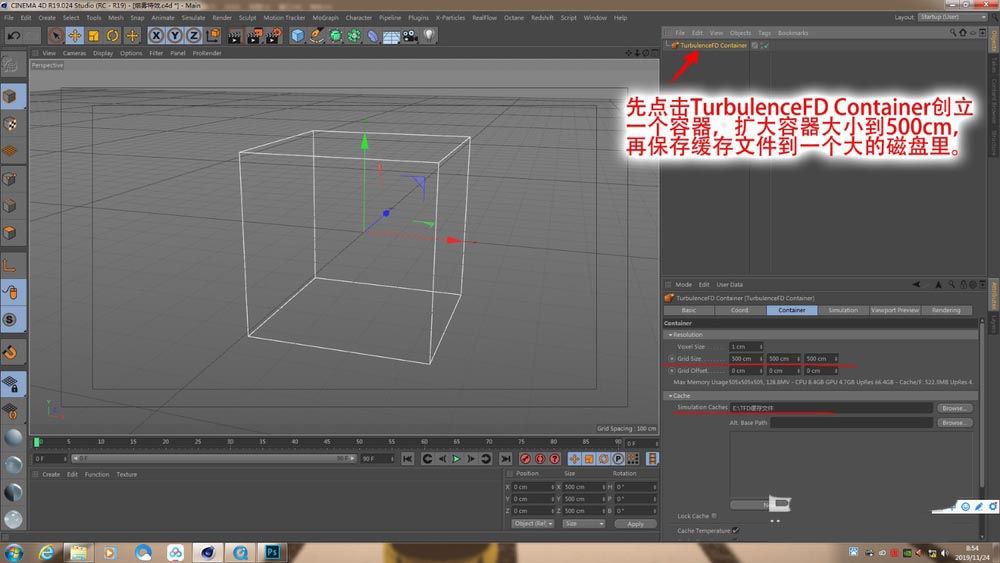1000x563 pixels.
Task: Enable Cache Temperature checkbox
Action: coord(735,530)
